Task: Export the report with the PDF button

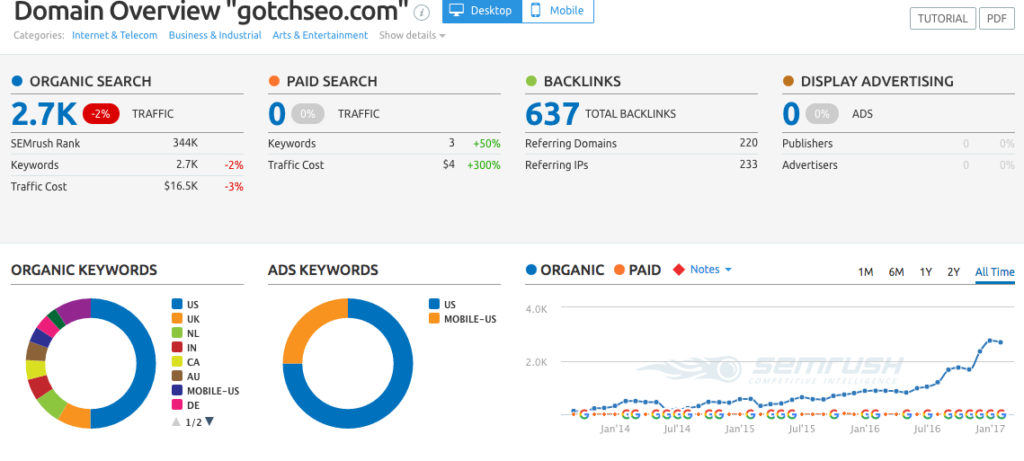Action: click(x=997, y=18)
